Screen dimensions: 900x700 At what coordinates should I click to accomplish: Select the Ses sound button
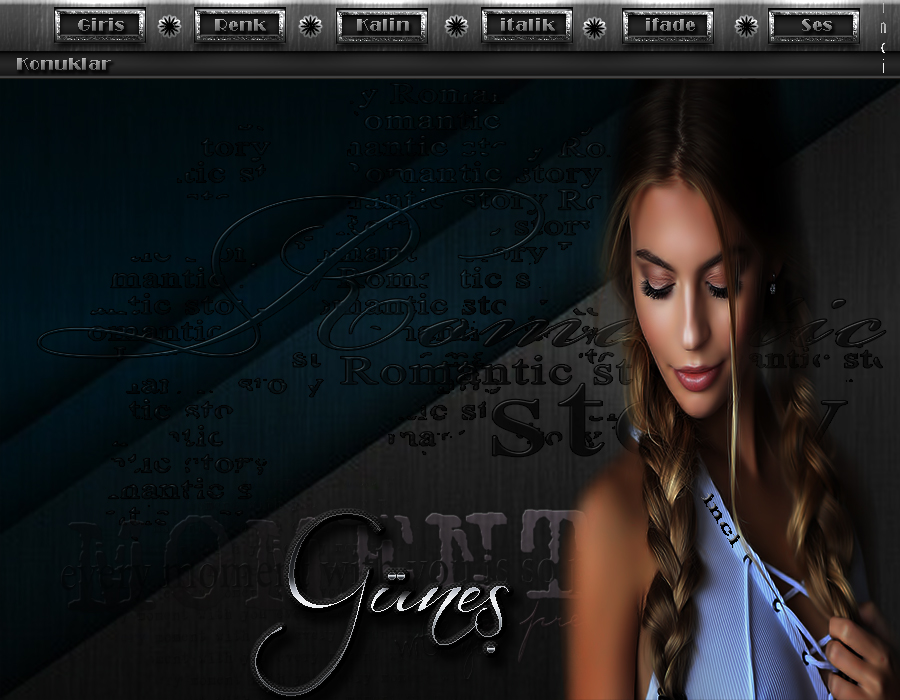pyautogui.click(x=814, y=25)
